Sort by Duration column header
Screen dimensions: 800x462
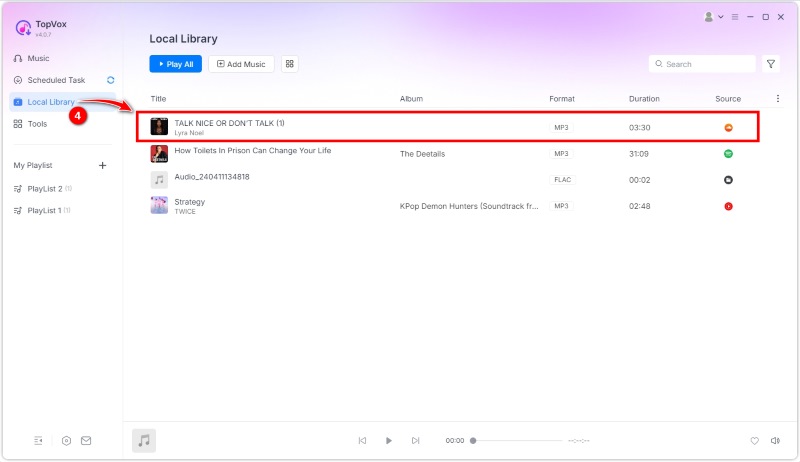pyautogui.click(x=644, y=99)
